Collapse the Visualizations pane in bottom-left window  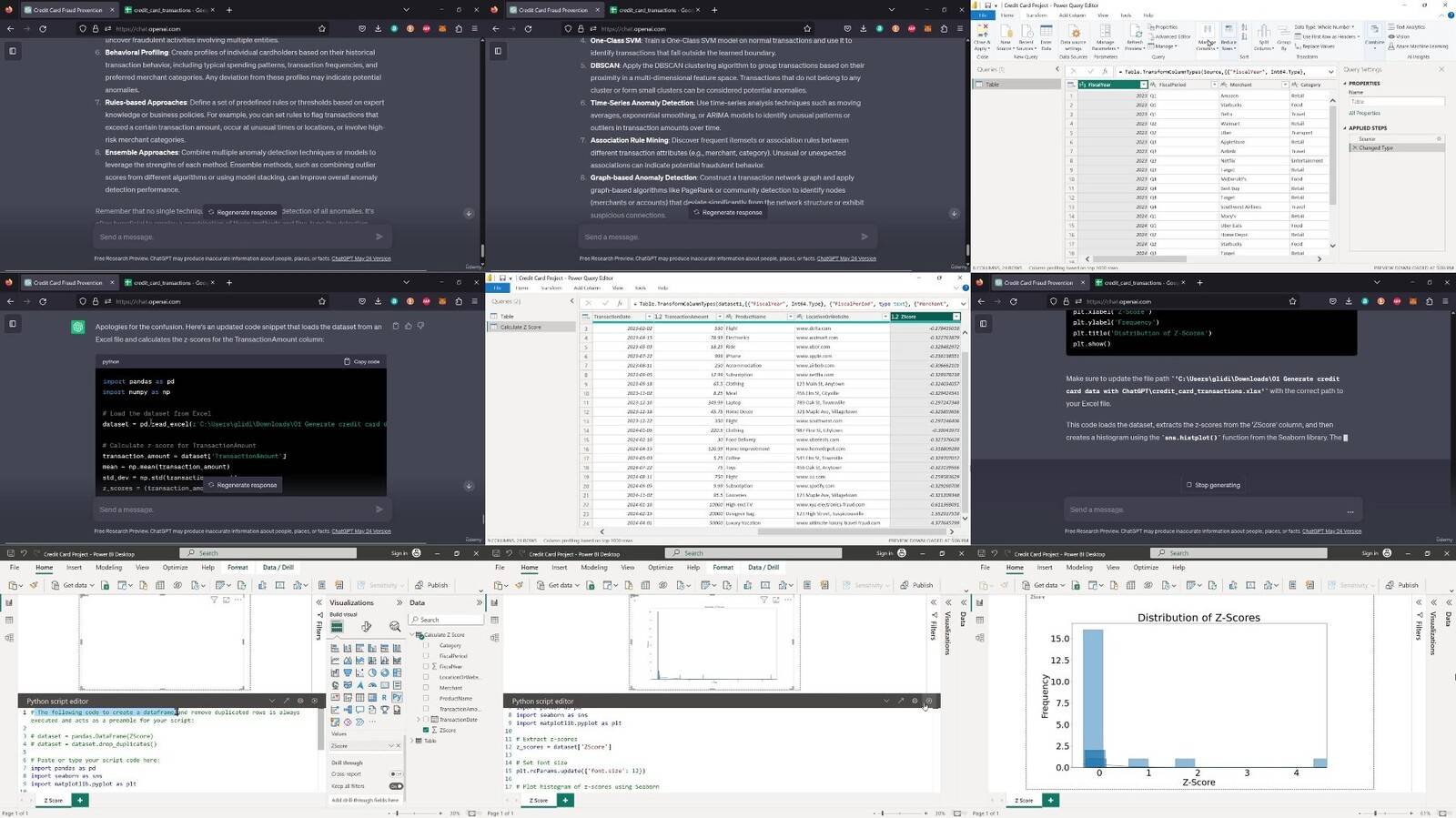[399, 602]
